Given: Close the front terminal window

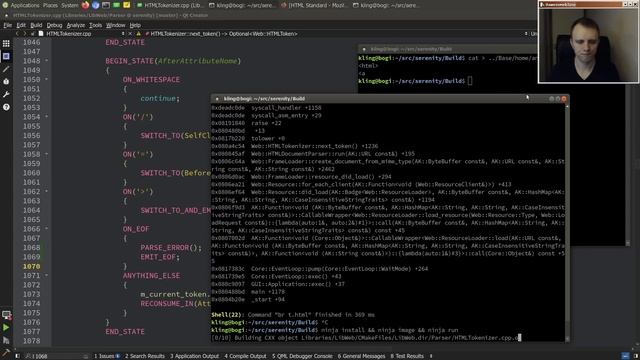Looking at the screenshot, I should point(564,99).
